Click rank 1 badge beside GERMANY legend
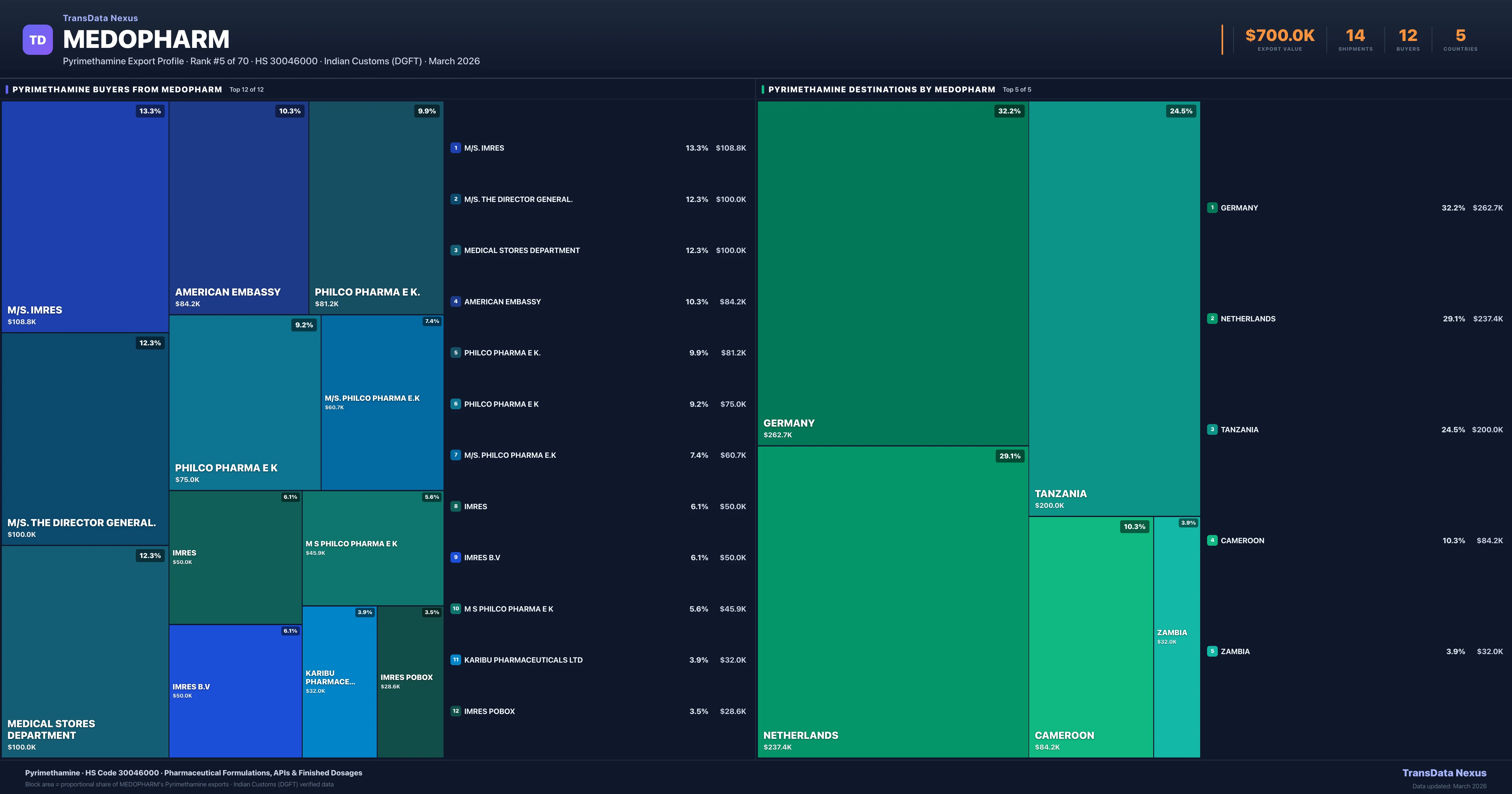The image size is (1512, 794). (1212, 207)
